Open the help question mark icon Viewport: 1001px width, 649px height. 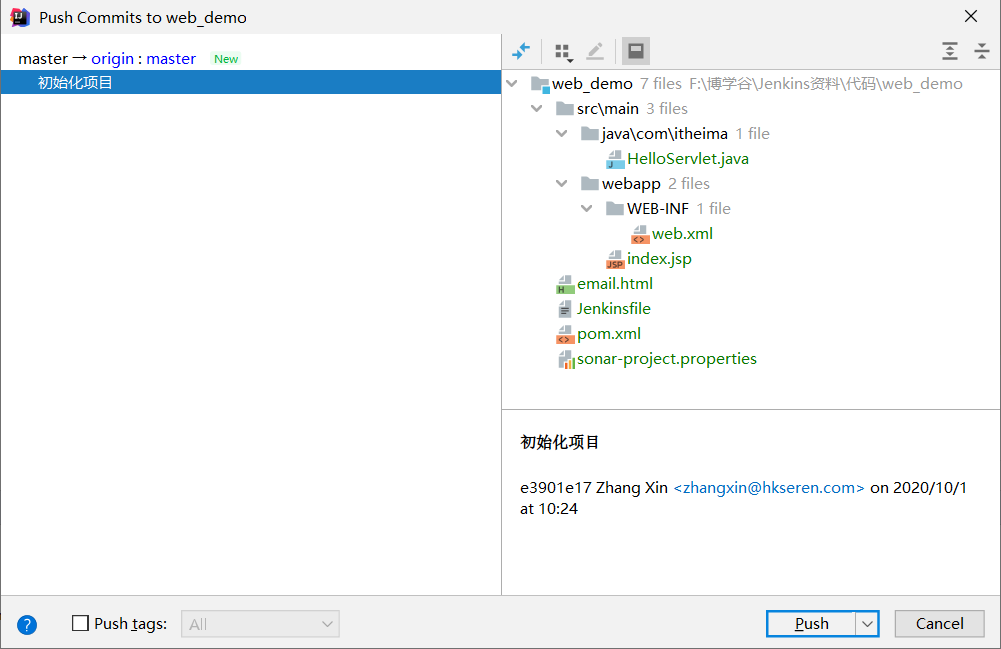(x=27, y=625)
